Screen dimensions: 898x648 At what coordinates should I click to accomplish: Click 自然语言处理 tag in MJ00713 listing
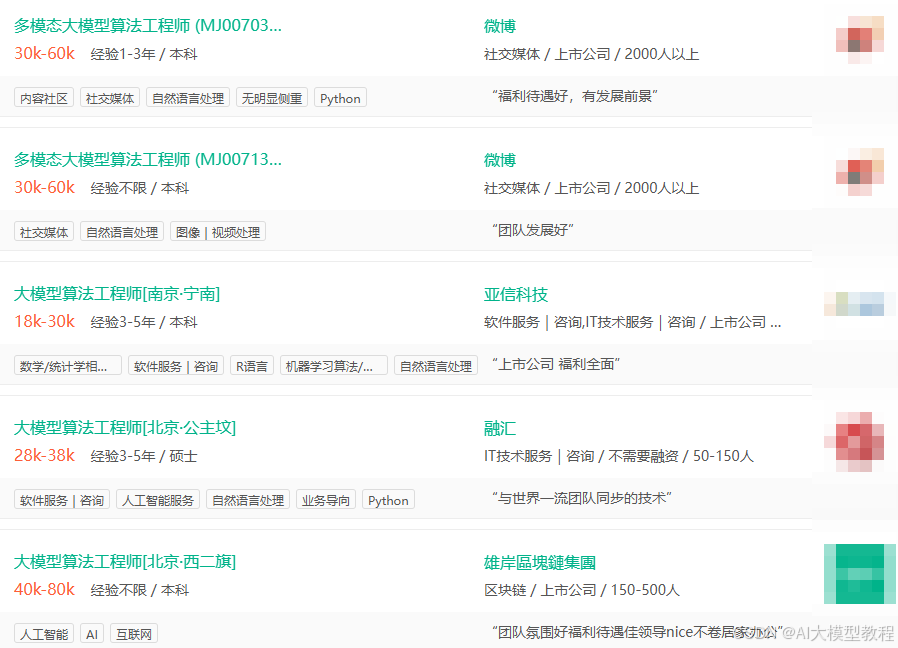[122, 232]
